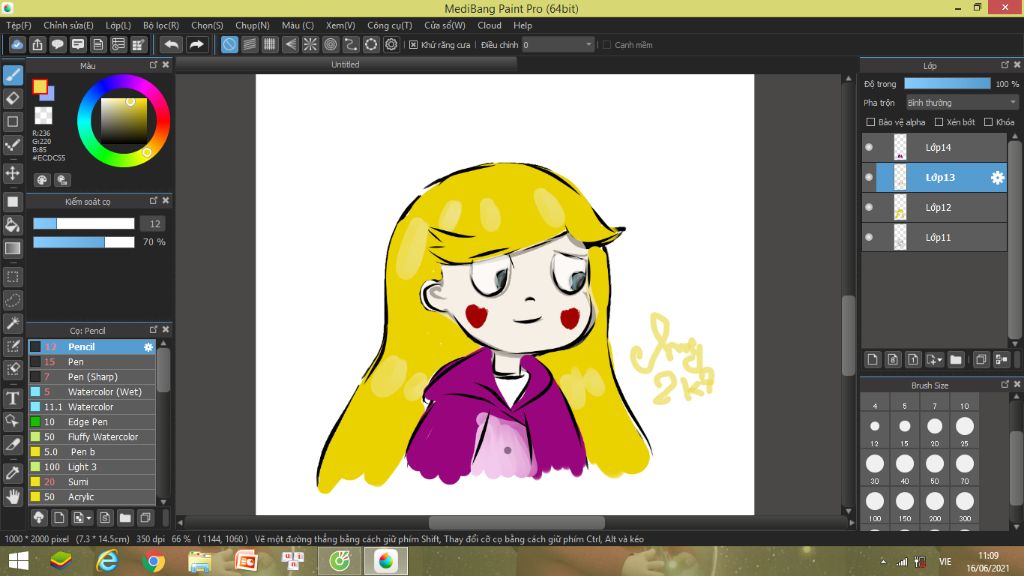Enable the circle snap
Screen dimensions: 1024x576
tap(330, 44)
